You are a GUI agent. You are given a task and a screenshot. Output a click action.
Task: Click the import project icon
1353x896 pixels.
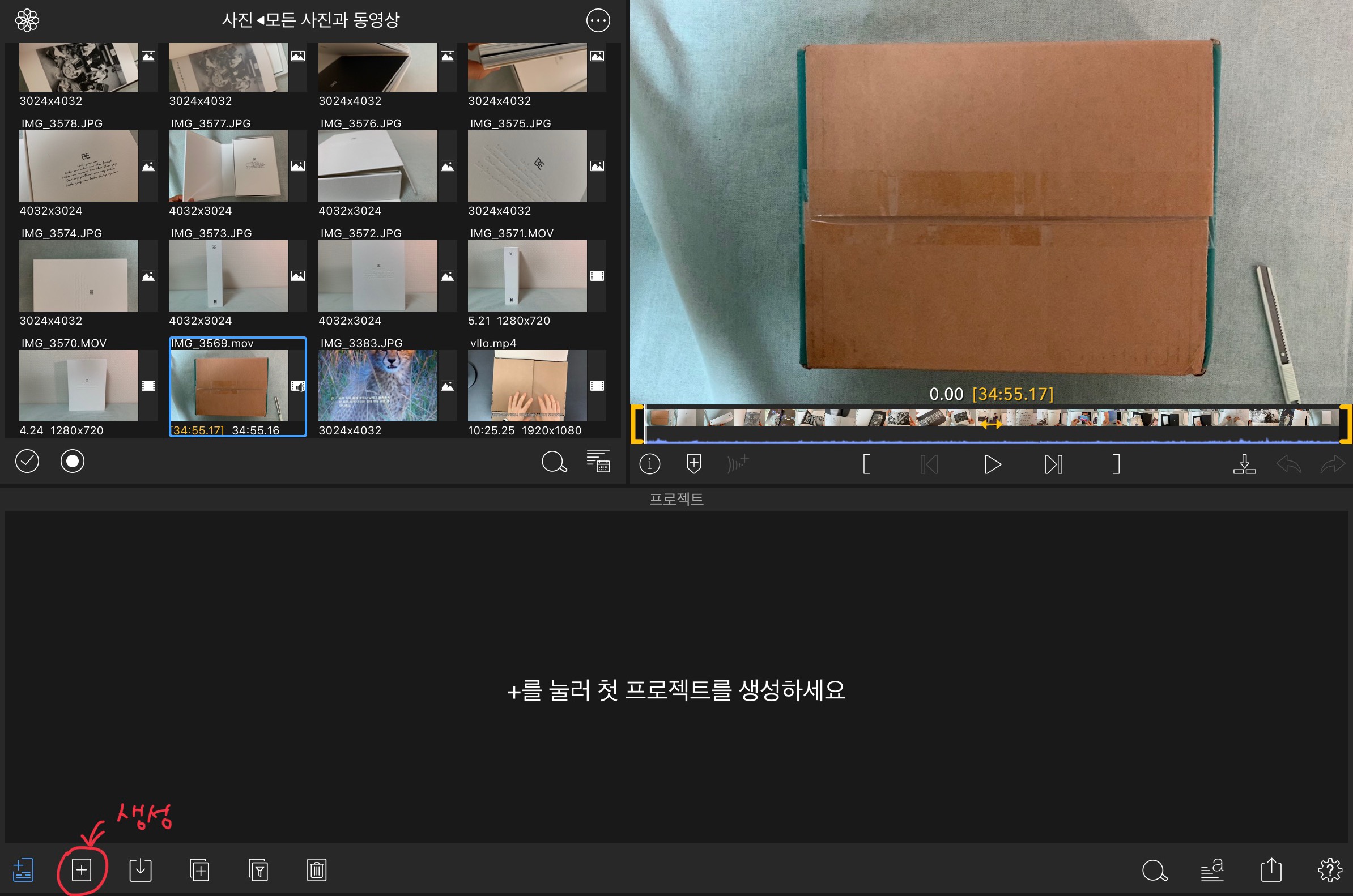click(x=140, y=870)
